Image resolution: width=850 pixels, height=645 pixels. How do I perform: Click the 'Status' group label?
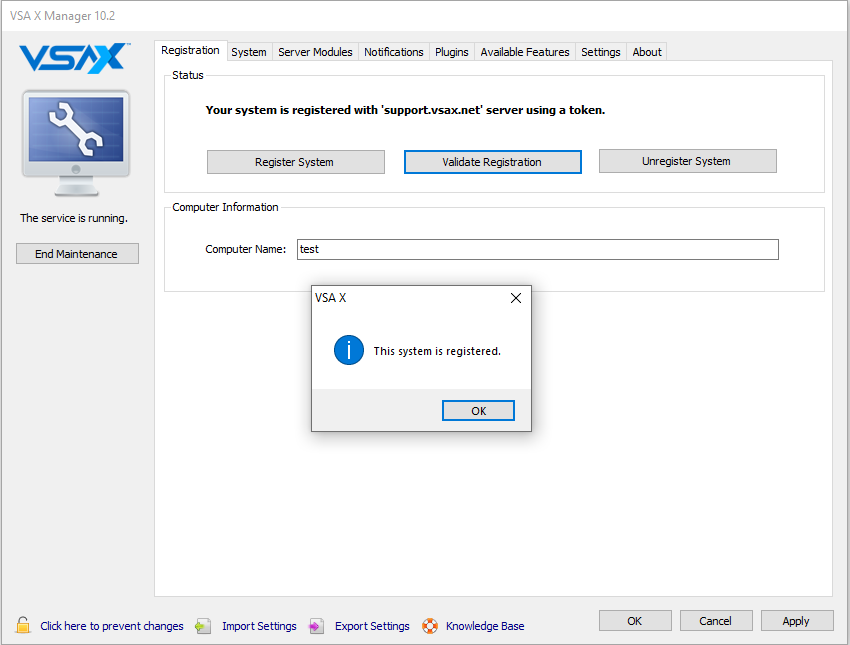188,75
